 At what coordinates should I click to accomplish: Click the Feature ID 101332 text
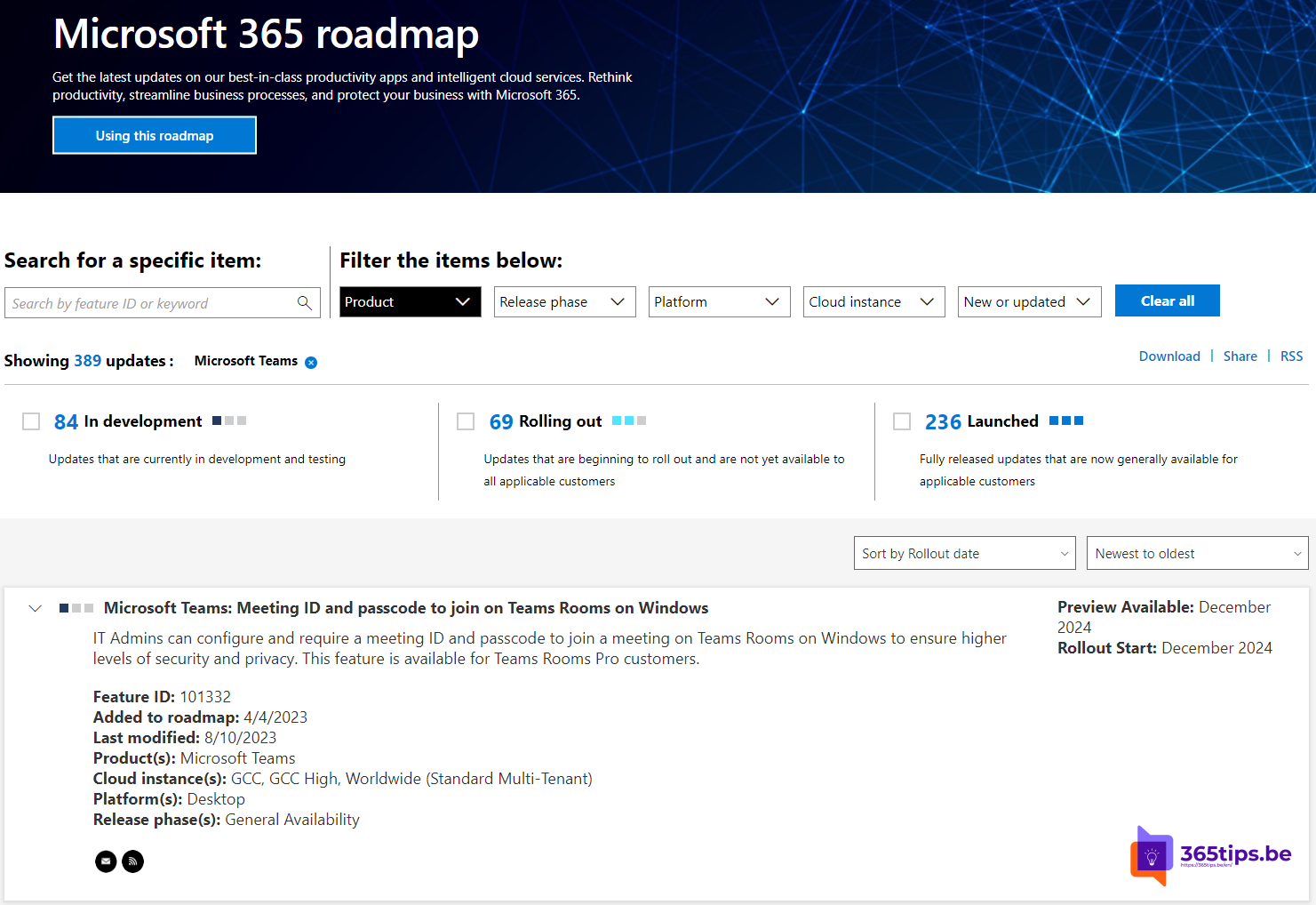point(162,697)
